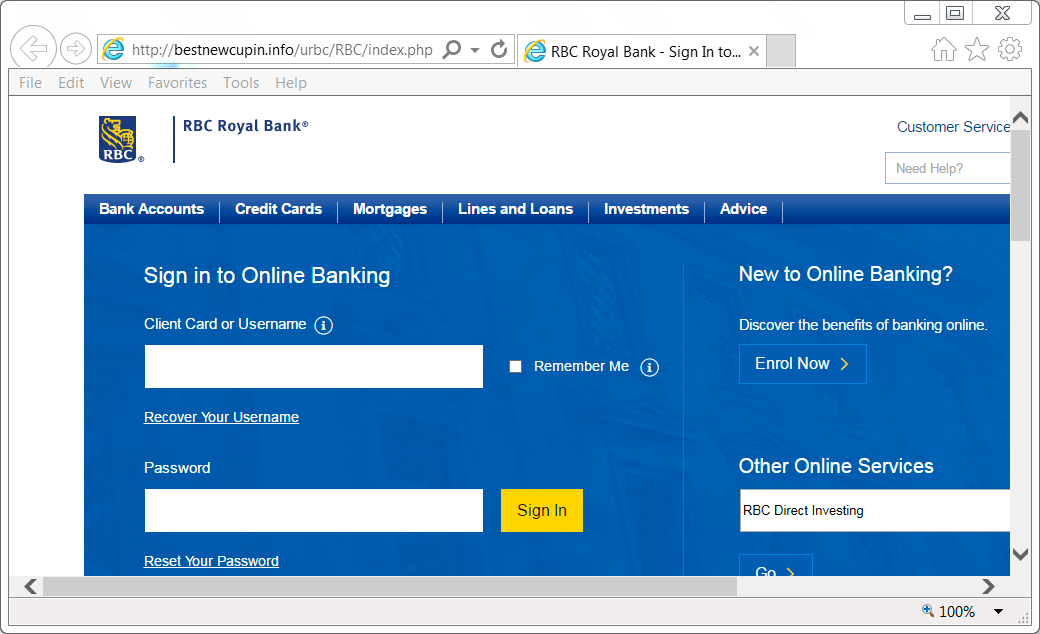The image size is (1040, 634).
Task: Open Investments navigation item
Action: click(646, 209)
